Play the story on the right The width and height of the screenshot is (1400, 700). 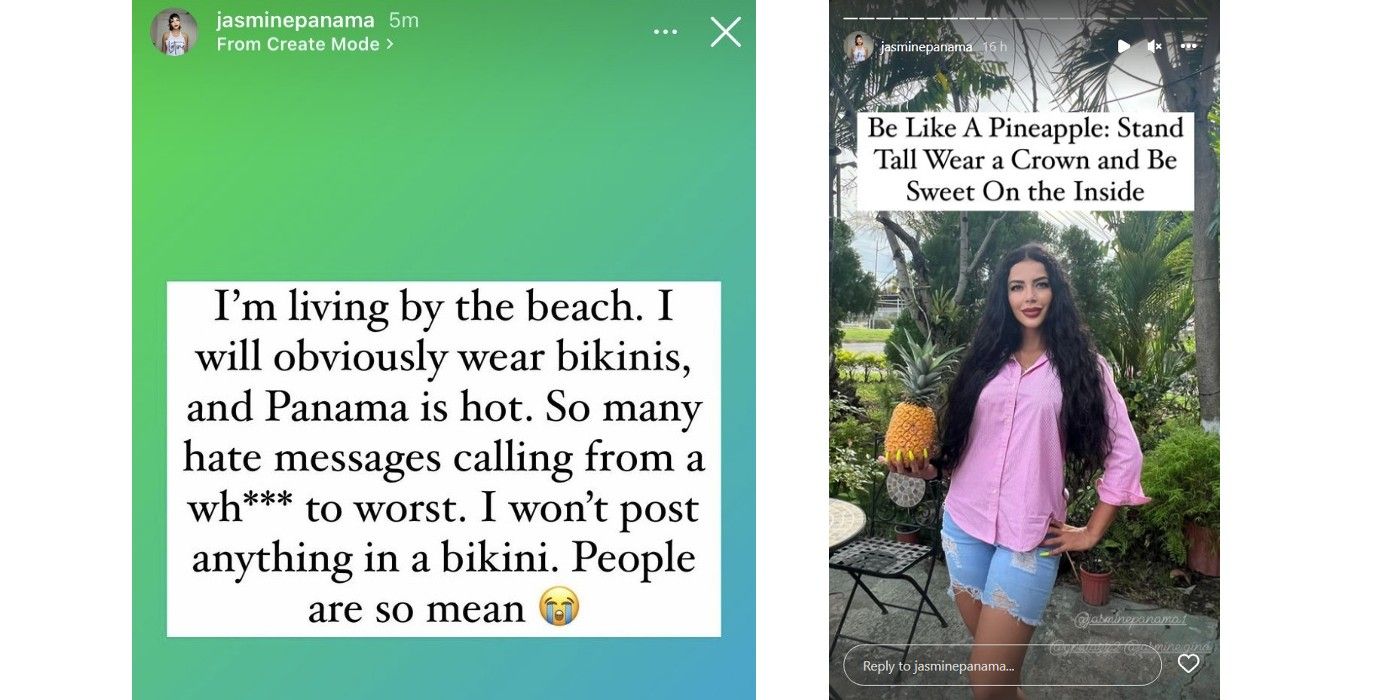[1123, 46]
